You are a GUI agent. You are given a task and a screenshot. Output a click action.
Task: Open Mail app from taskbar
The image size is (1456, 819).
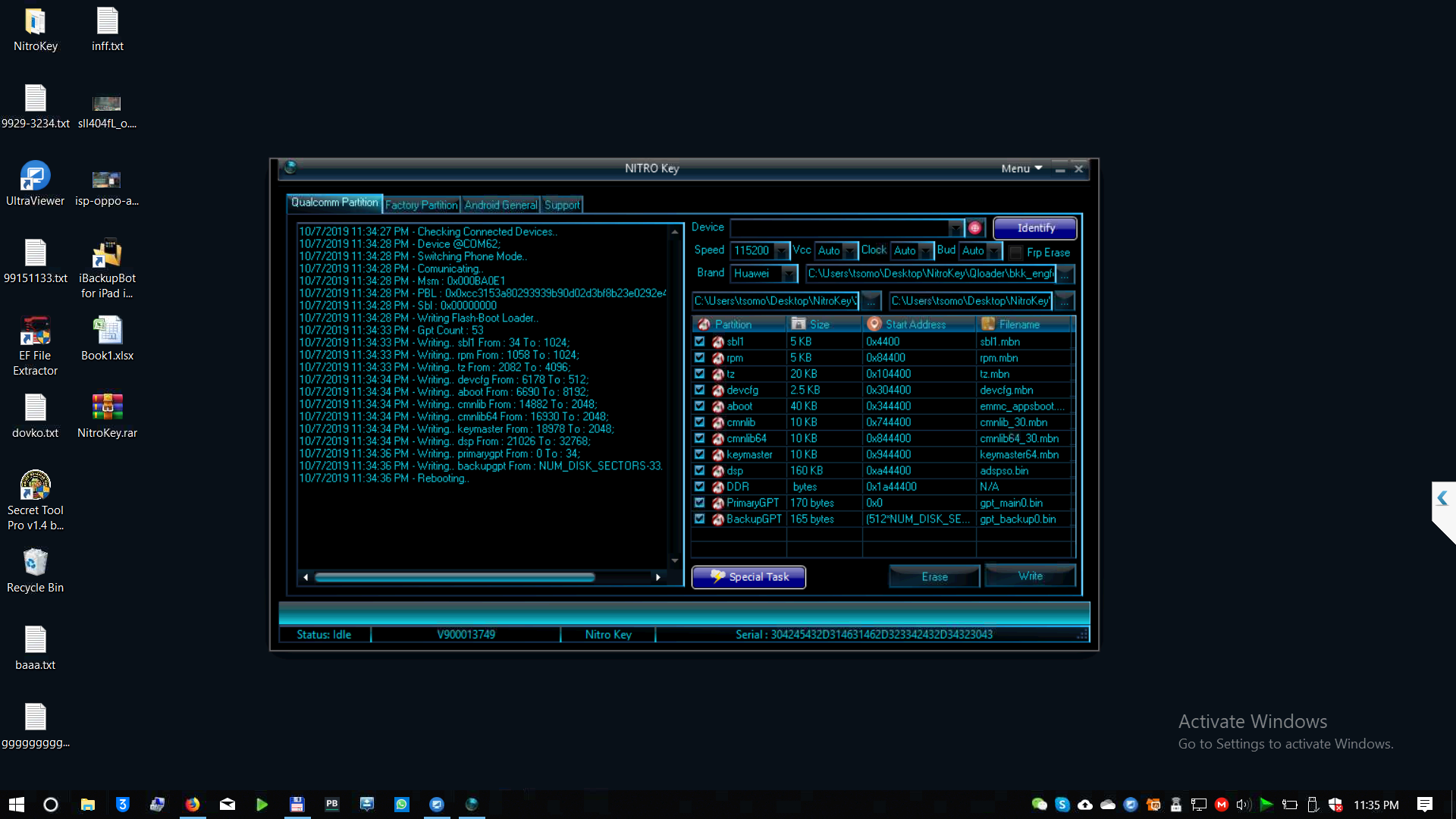(x=227, y=805)
